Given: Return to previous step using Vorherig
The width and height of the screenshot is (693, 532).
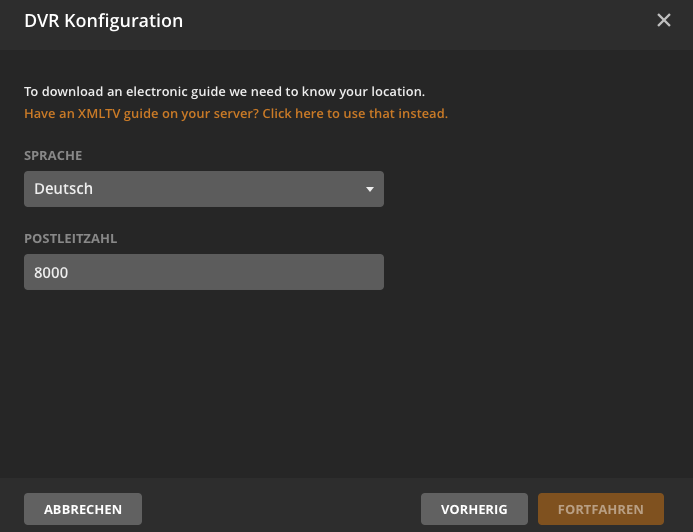Looking at the screenshot, I should [x=474, y=509].
